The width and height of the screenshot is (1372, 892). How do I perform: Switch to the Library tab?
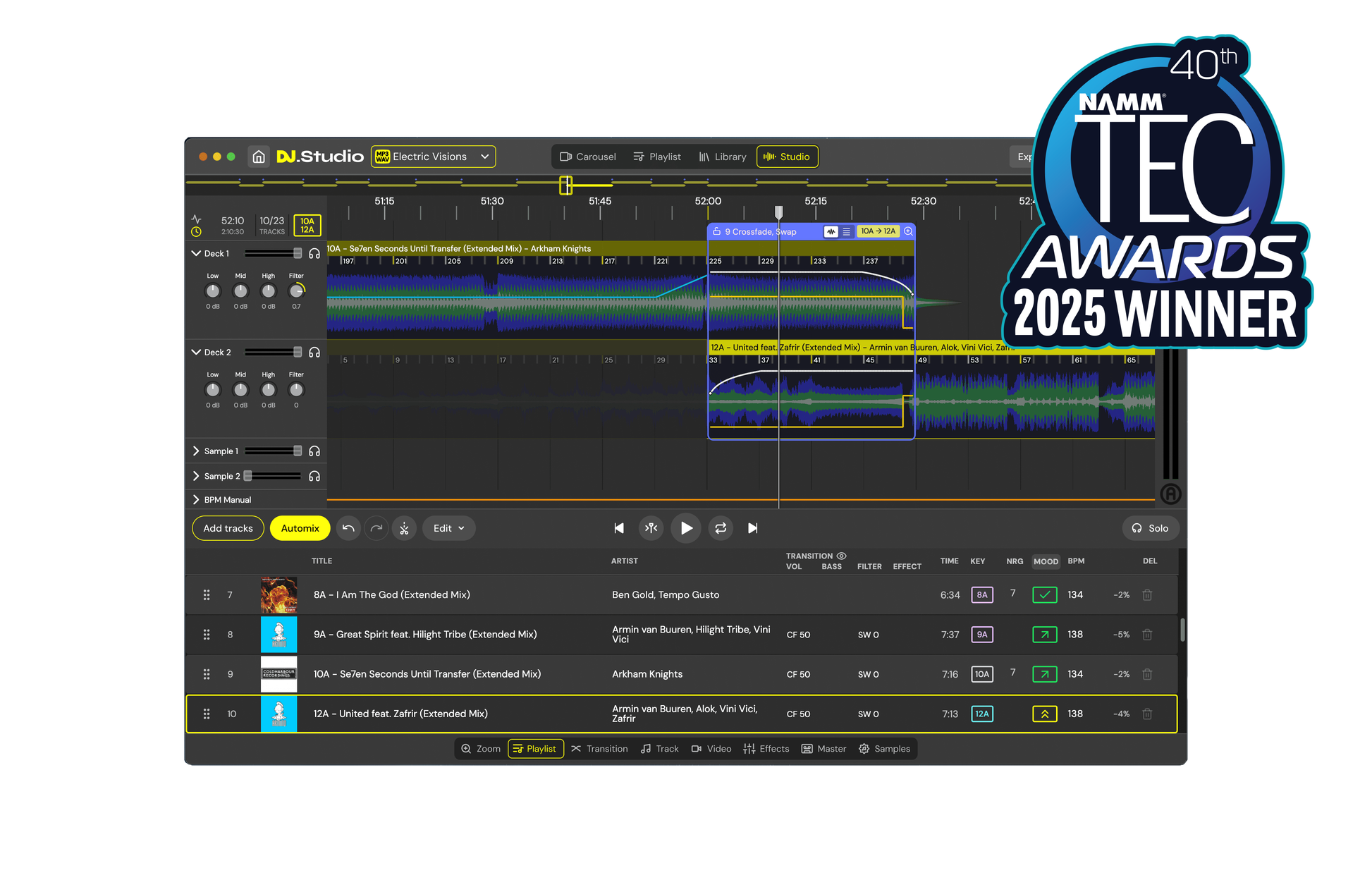point(723,156)
